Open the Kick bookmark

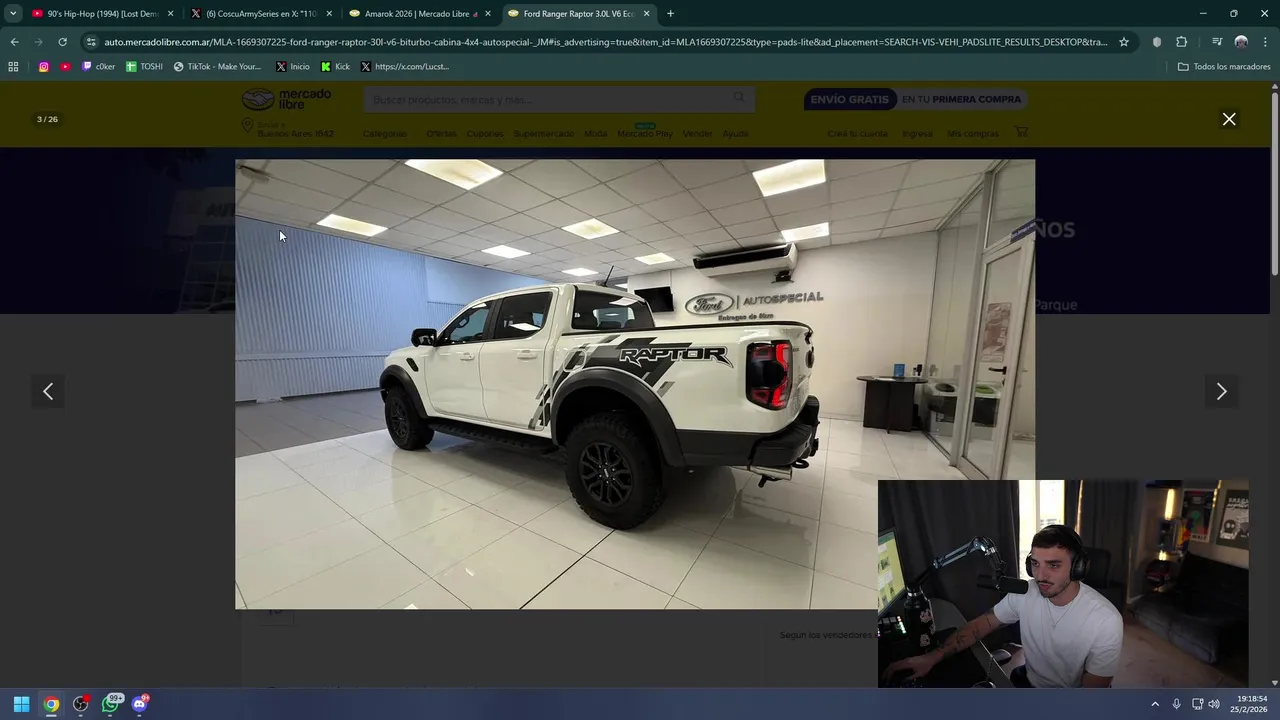coord(336,67)
